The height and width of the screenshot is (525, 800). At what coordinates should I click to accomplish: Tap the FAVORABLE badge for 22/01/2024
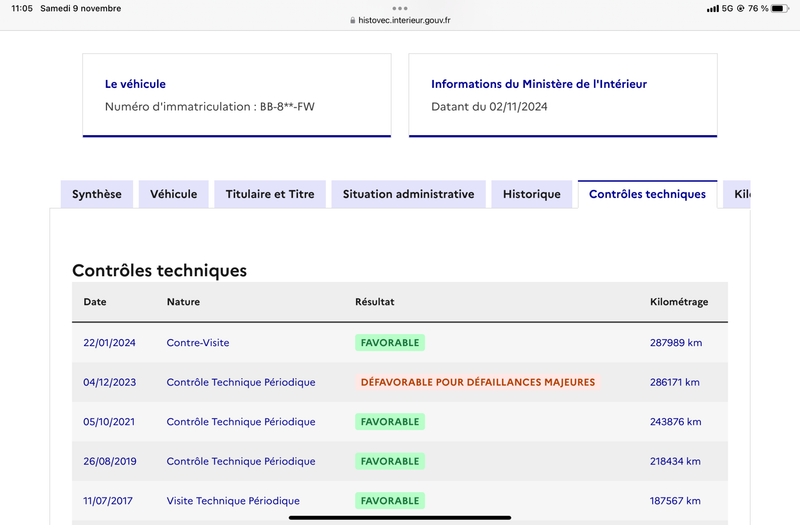(390, 343)
